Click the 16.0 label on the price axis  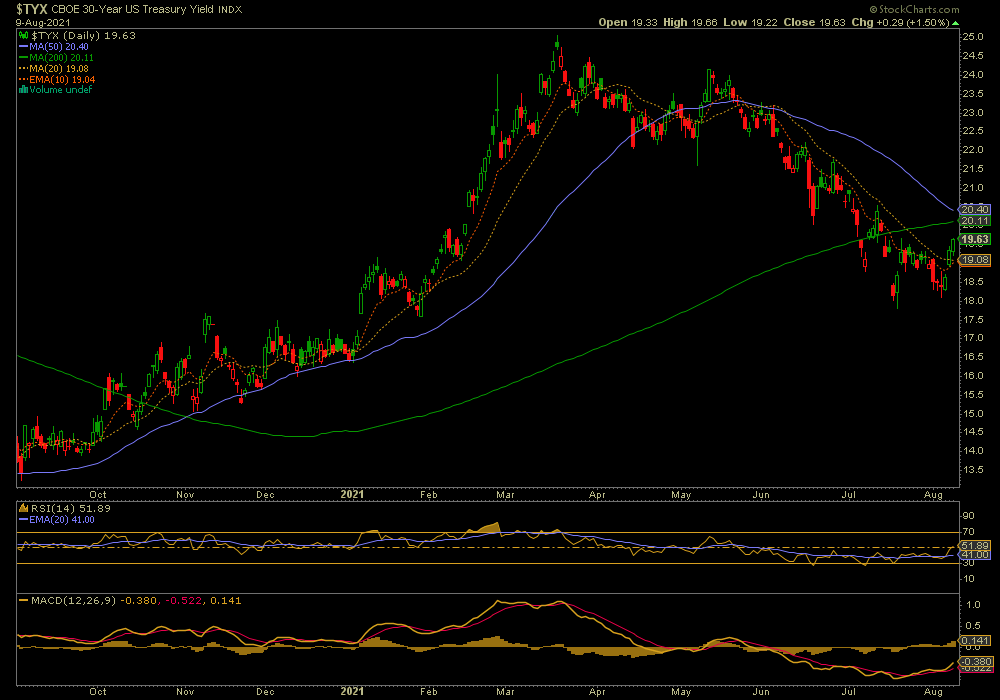[x=973, y=376]
